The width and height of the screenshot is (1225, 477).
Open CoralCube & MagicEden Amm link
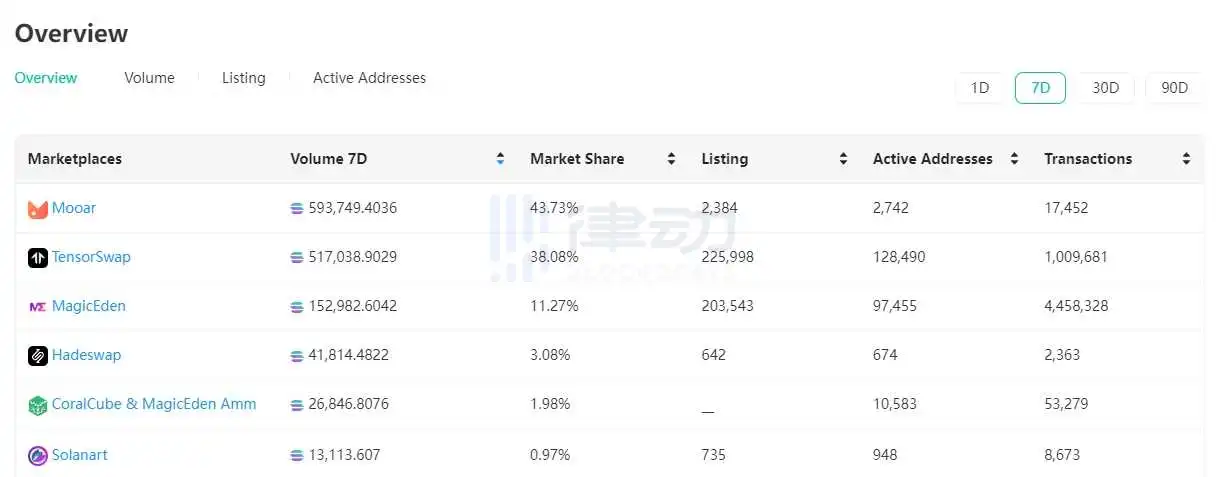pyautogui.click(x=154, y=404)
